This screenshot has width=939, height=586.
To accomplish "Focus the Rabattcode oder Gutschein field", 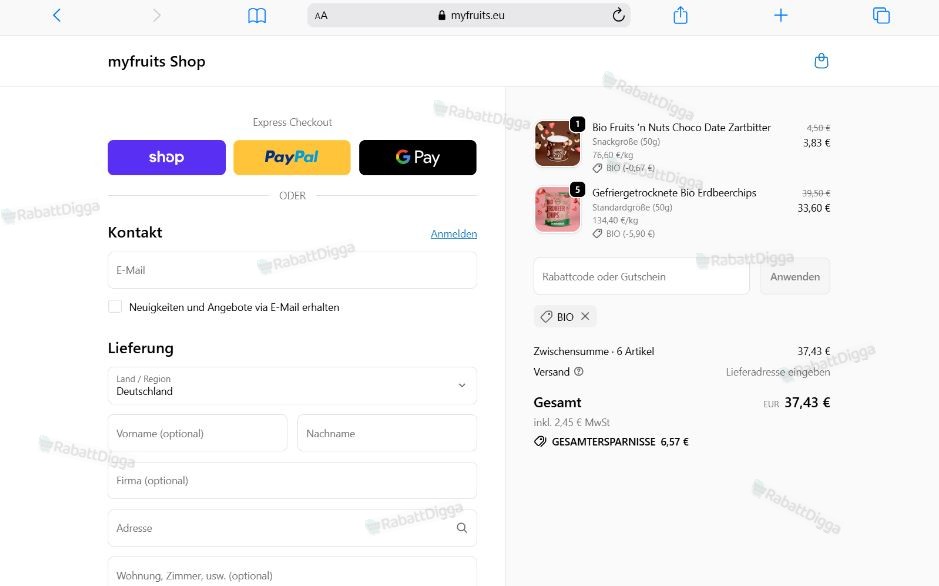I will 641,277.
